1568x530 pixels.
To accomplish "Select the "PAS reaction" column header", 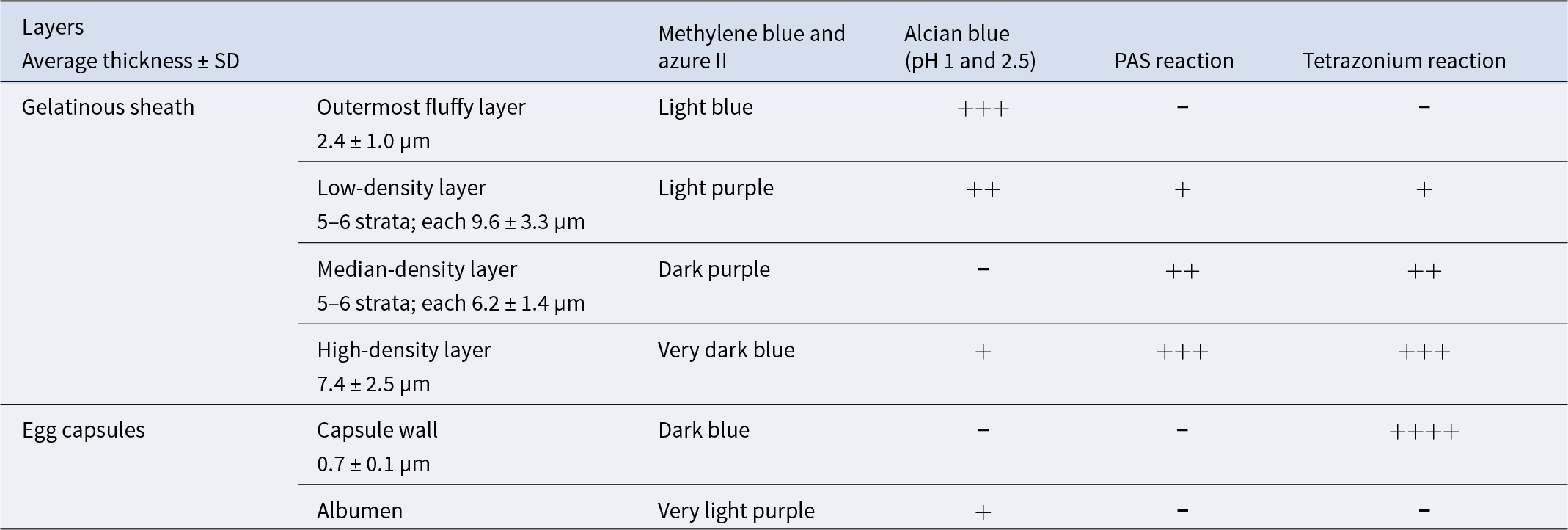I will [1173, 61].
